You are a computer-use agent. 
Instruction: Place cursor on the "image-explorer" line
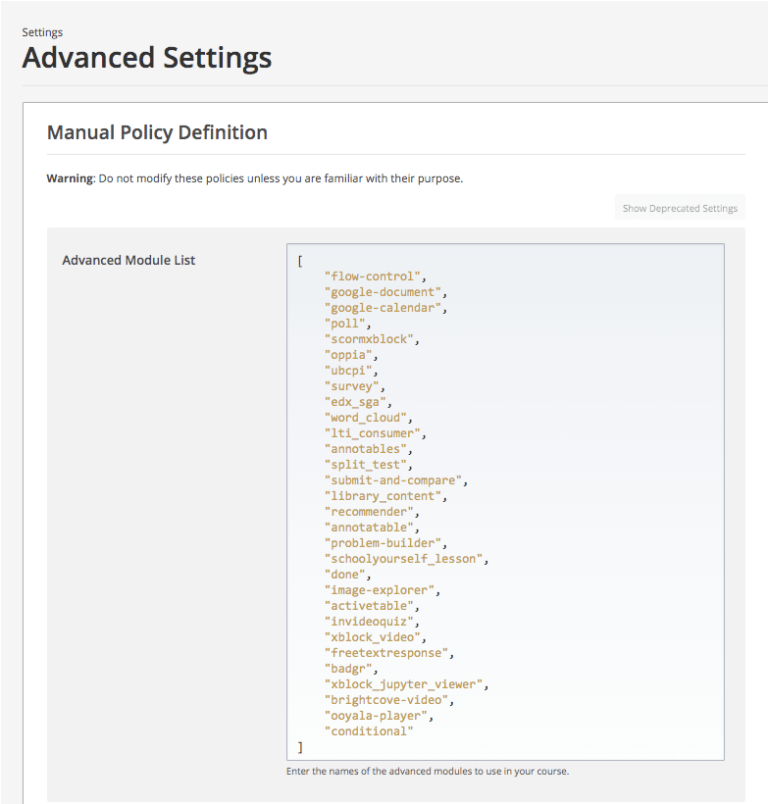[x=382, y=590]
